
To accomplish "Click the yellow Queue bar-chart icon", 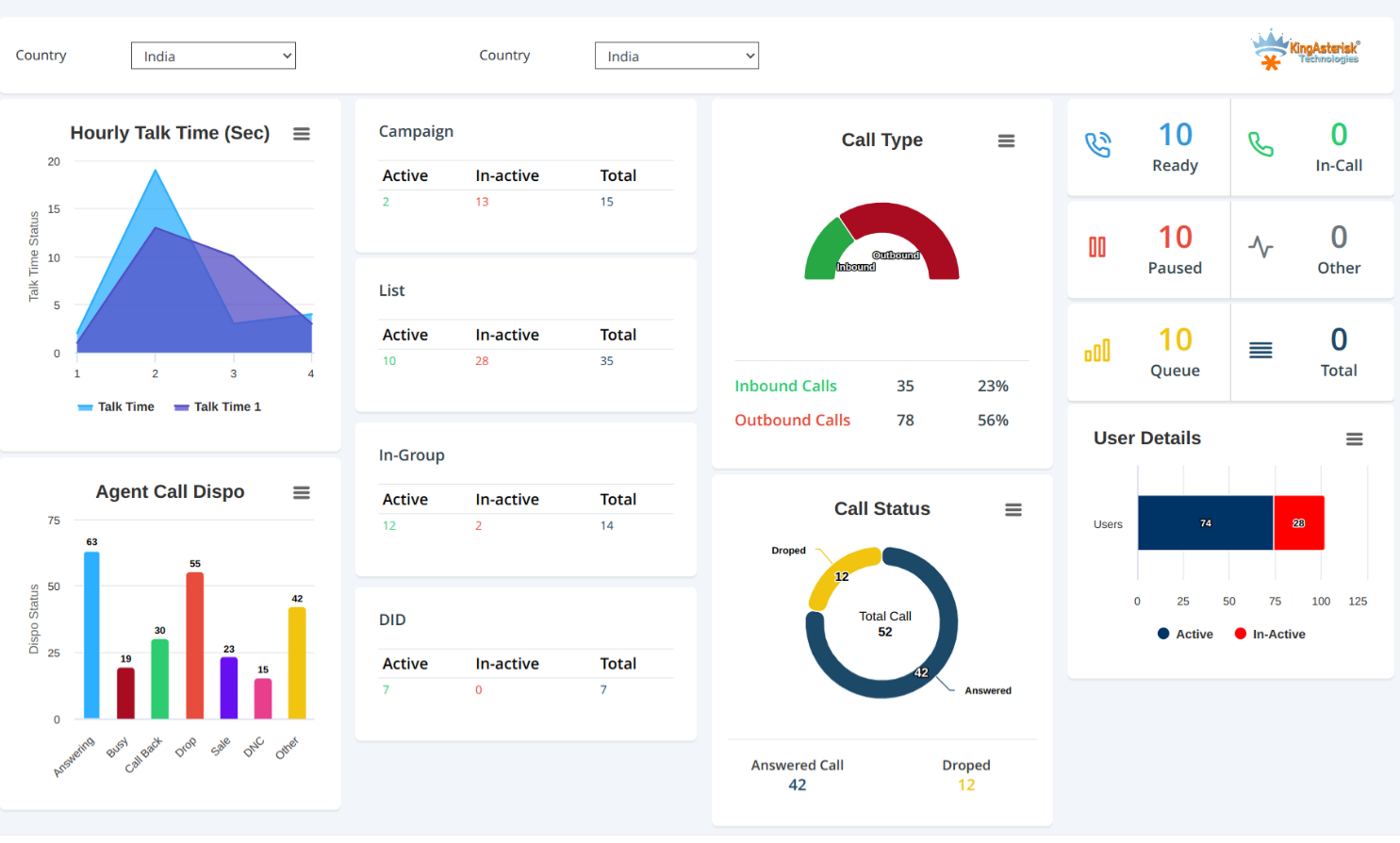I will [1097, 351].
